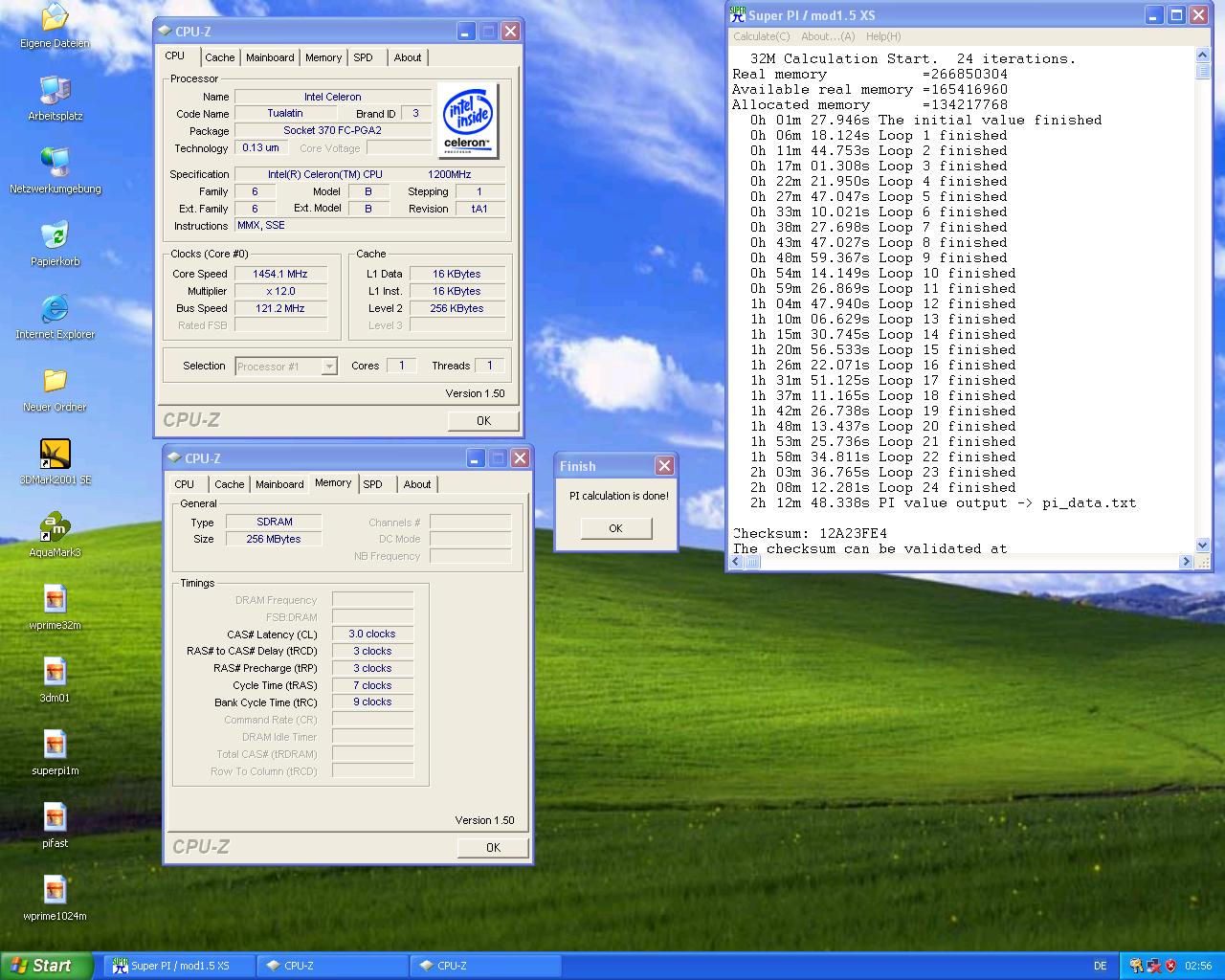Click first system tray icon
Image resolution: width=1225 pixels, height=980 pixels.
click(x=1136, y=966)
